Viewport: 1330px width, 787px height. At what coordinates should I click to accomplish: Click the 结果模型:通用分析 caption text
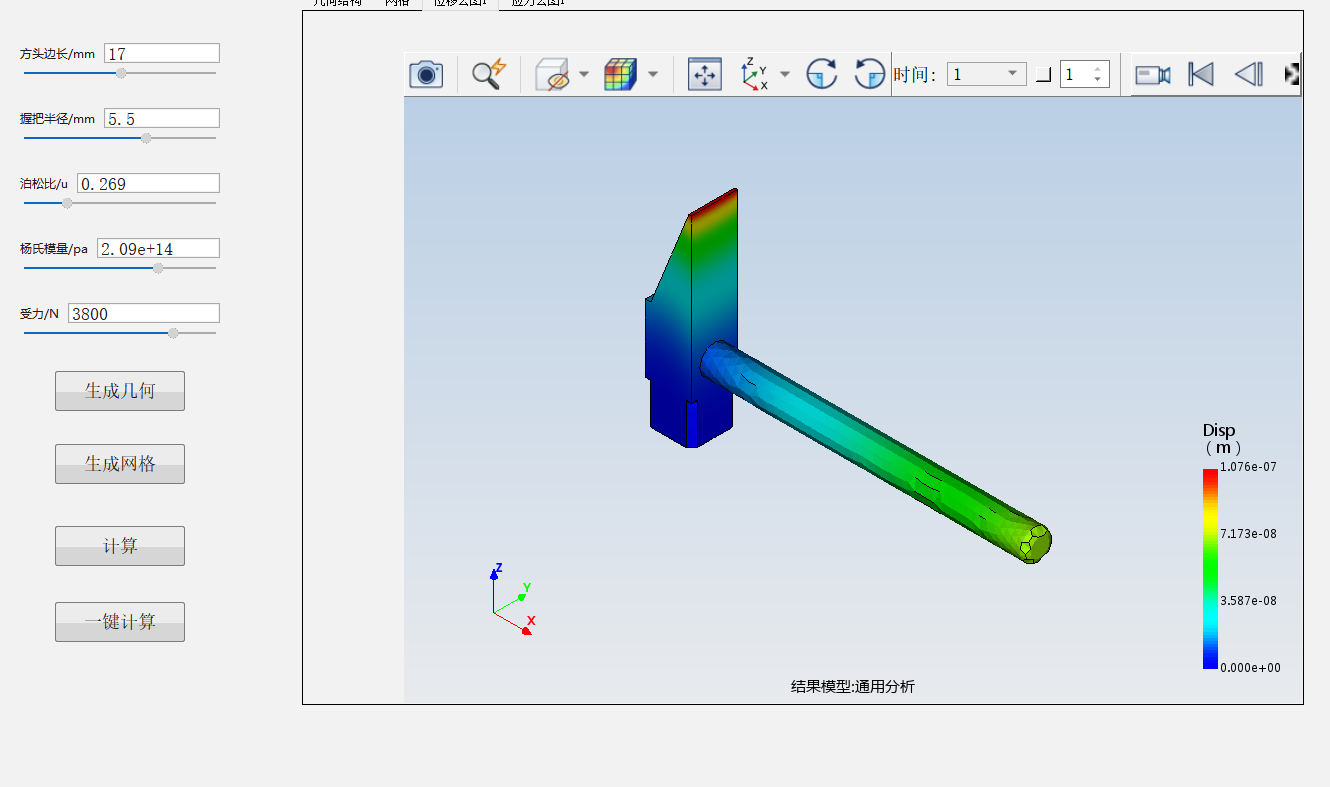[853, 686]
